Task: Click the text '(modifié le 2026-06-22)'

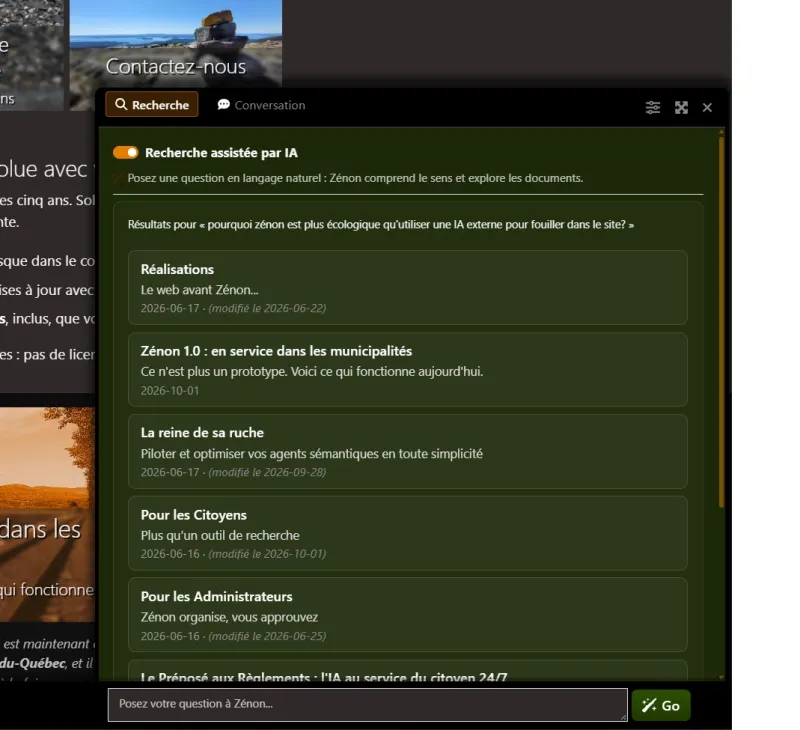Action: (x=267, y=308)
